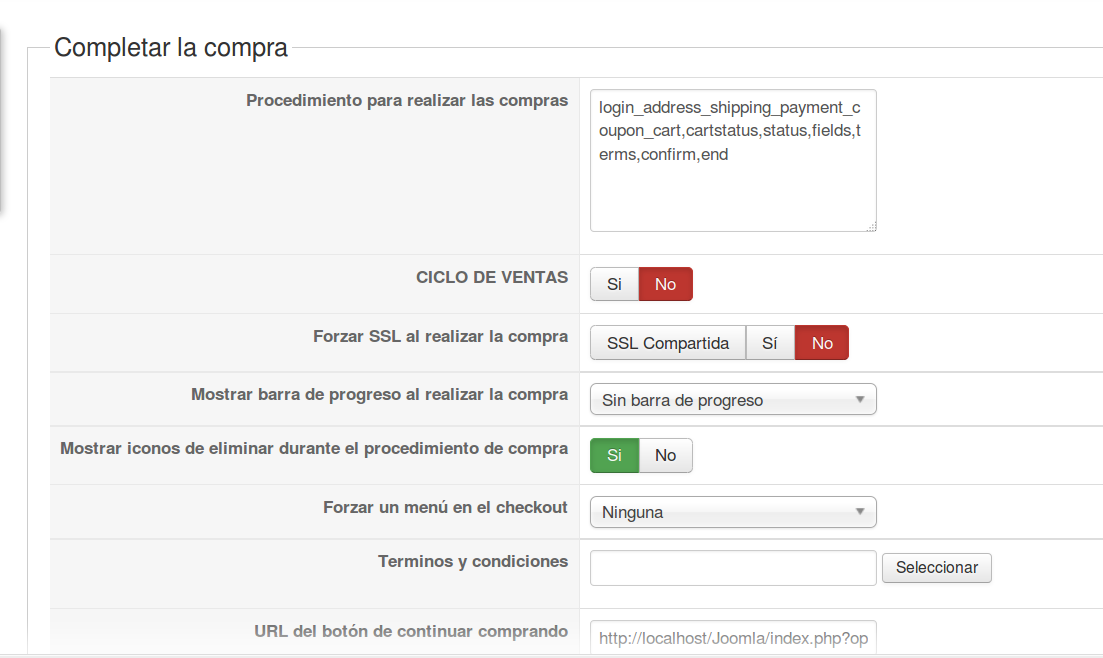
Task: Grab the text area resize handle
Action: pyautogui.click(x=870, y=227)
